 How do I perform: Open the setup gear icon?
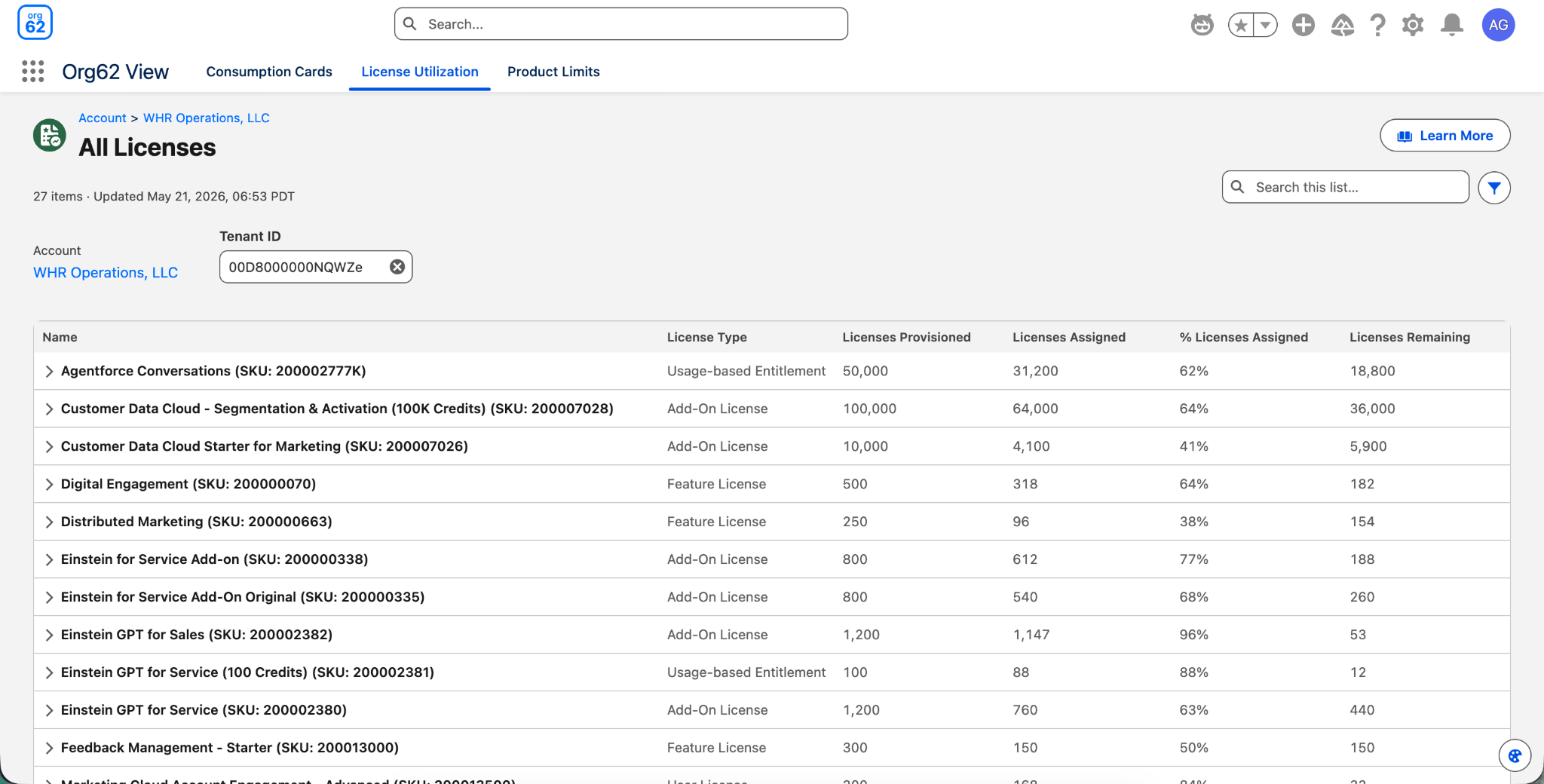(1413, 25)
